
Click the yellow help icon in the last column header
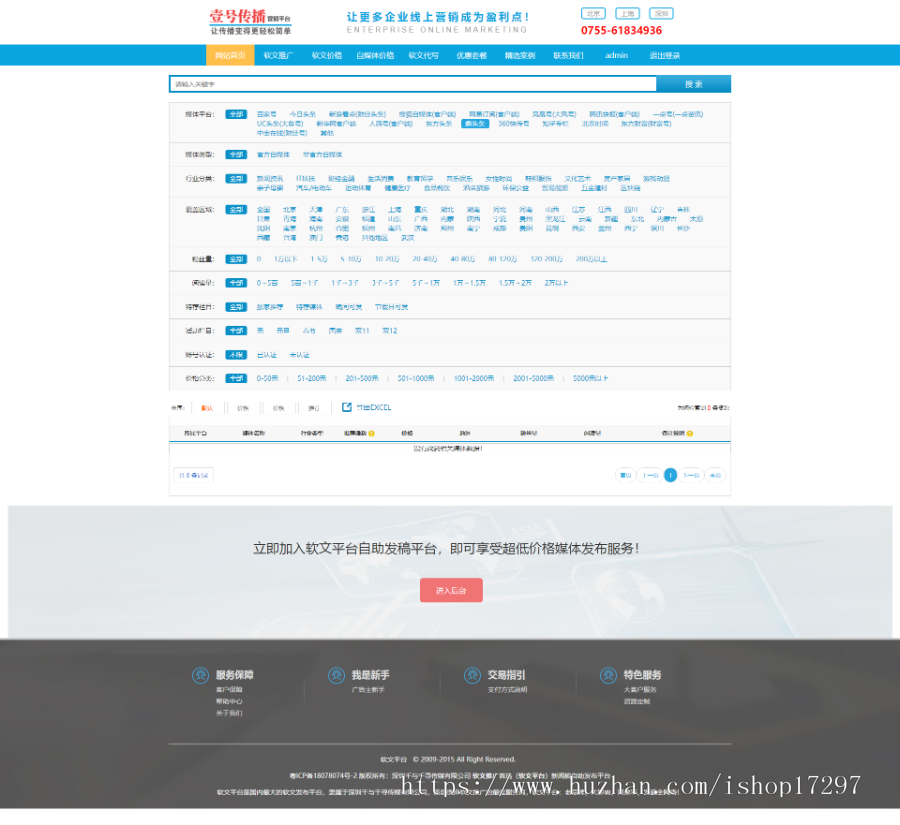coord(690,433)
